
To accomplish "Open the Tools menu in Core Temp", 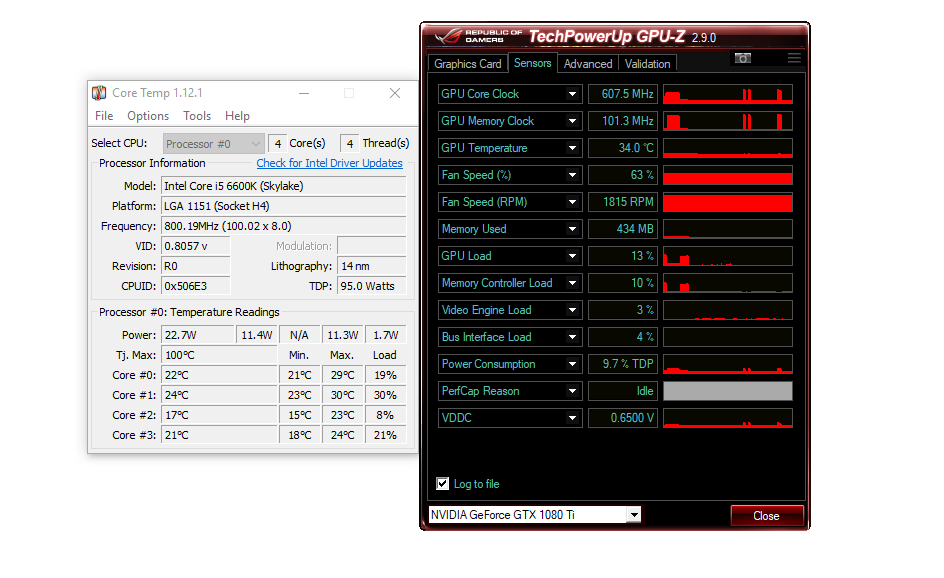I will pos(197,116).
